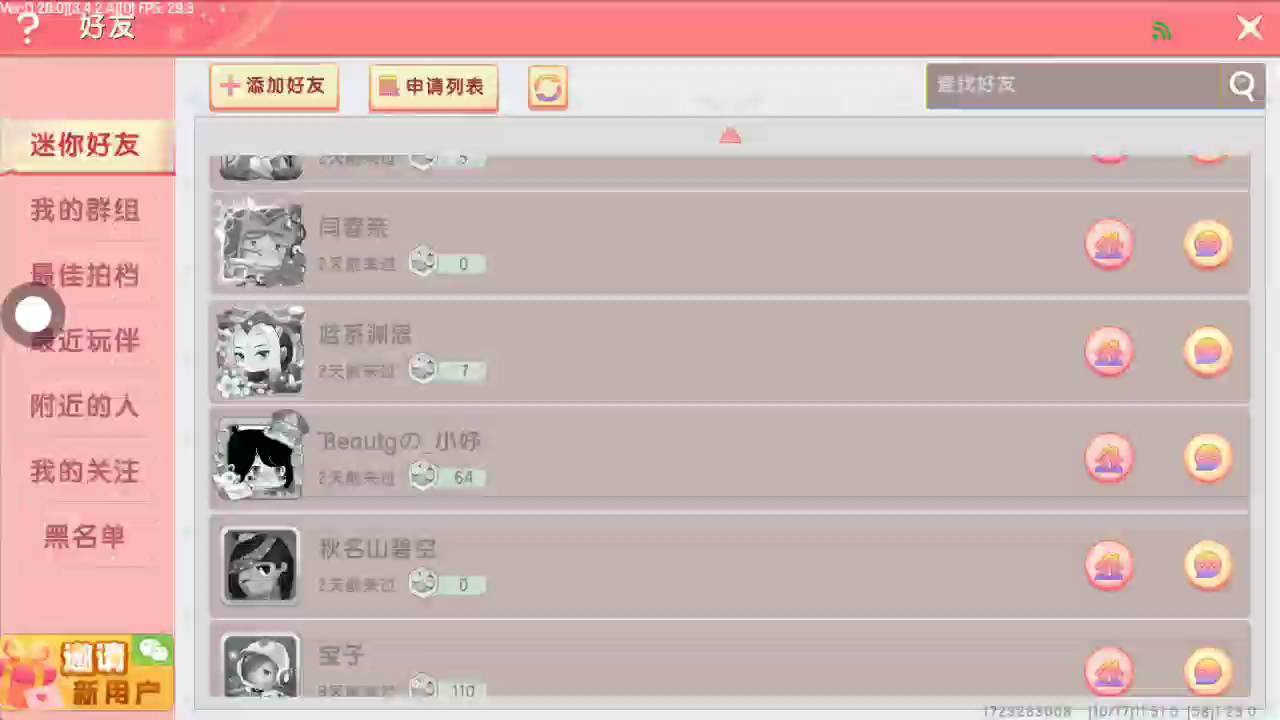Viewport: 1280px width, 720px height.
Task: Visit home of friend Beautyの_小妤
Action: point(1109,459)
